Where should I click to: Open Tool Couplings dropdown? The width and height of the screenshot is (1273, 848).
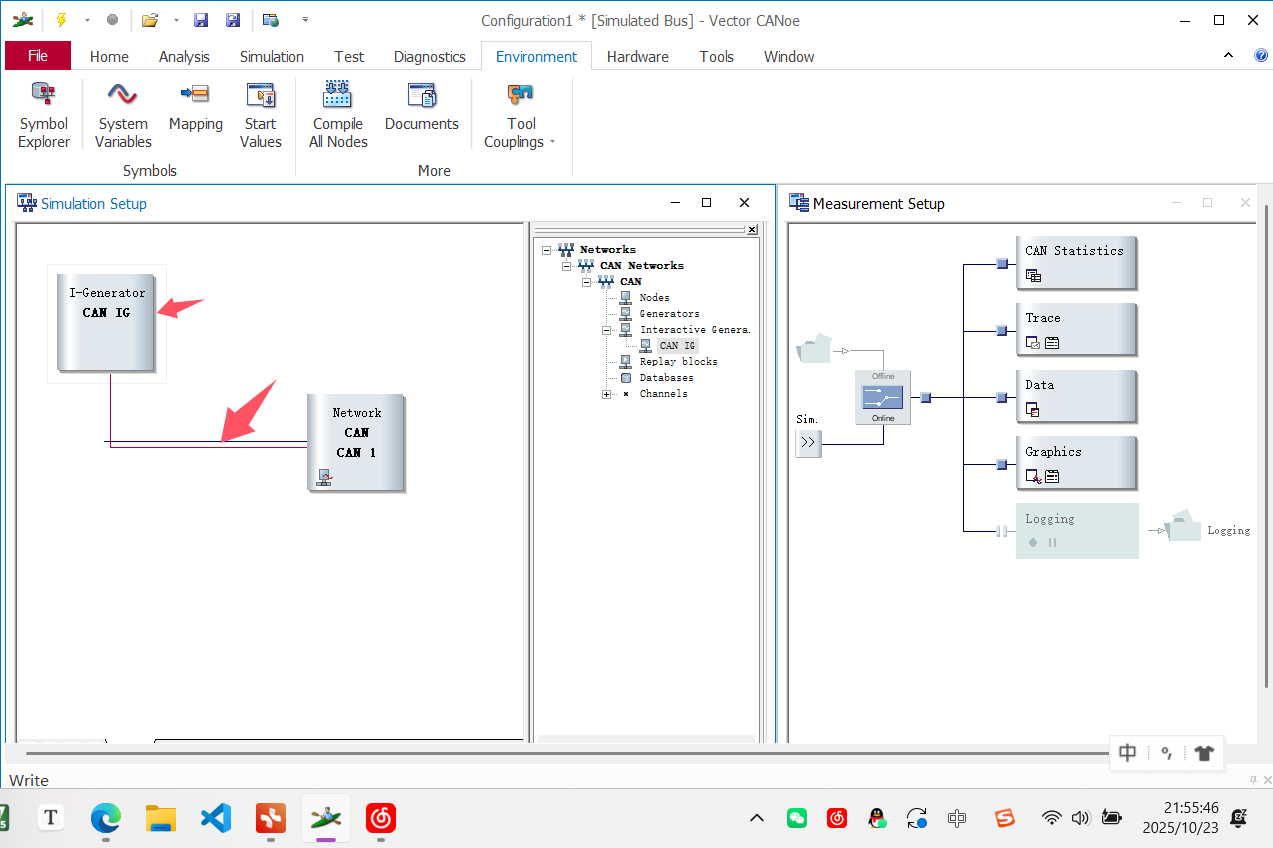tap(521, 116)
